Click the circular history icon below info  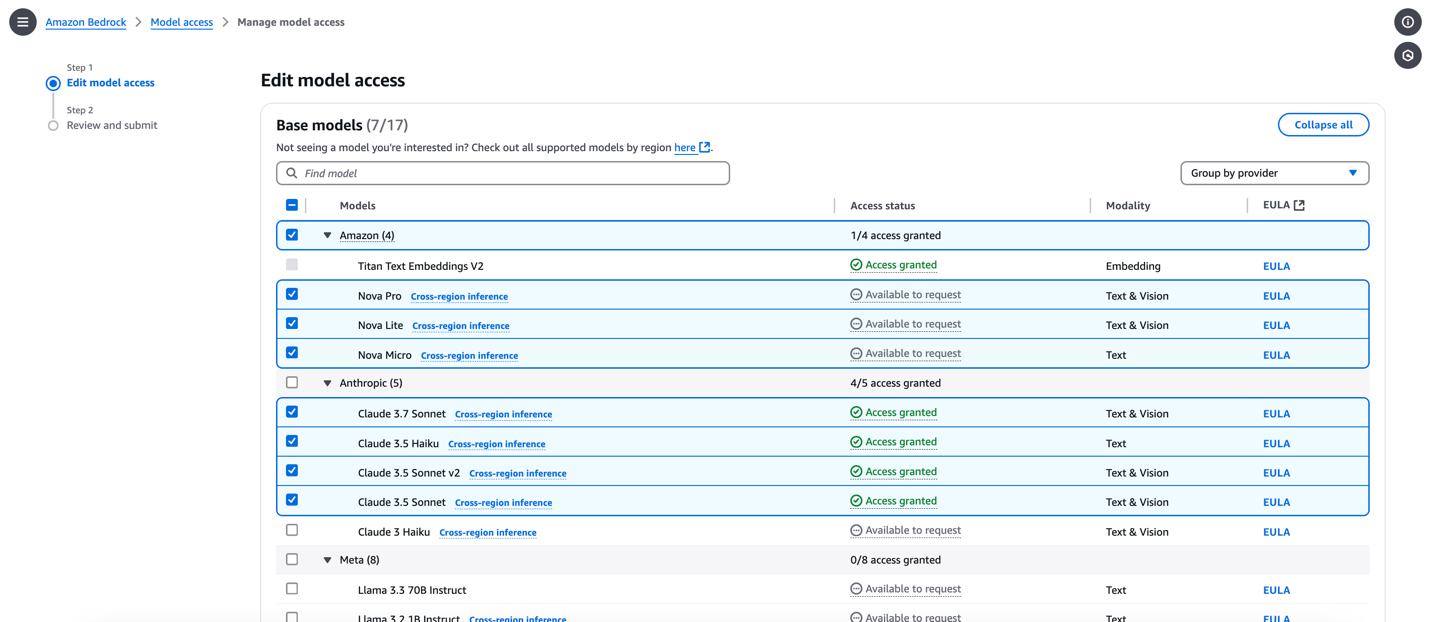pos(1408,56)
